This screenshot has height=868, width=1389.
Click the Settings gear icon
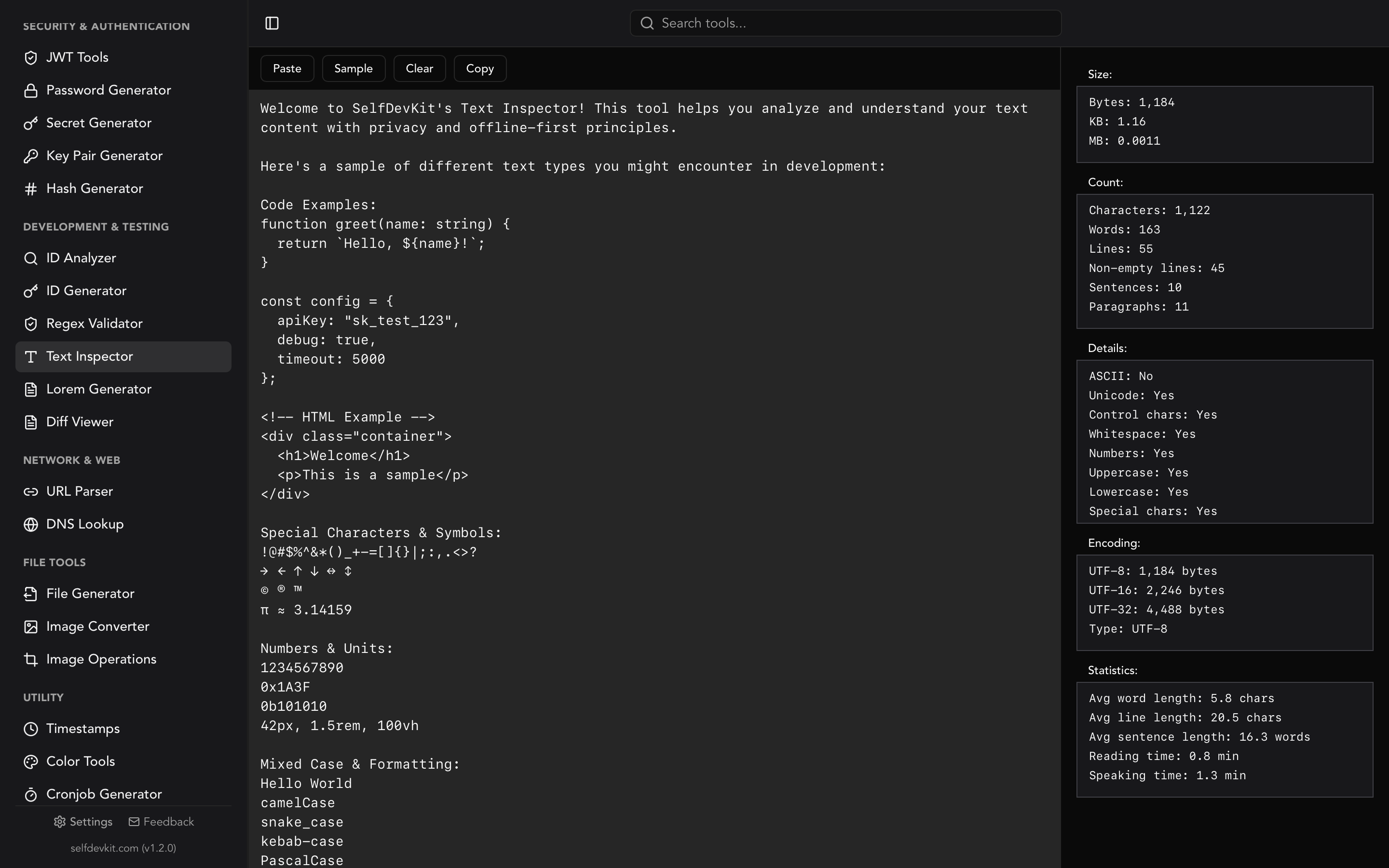coord(59,822)
